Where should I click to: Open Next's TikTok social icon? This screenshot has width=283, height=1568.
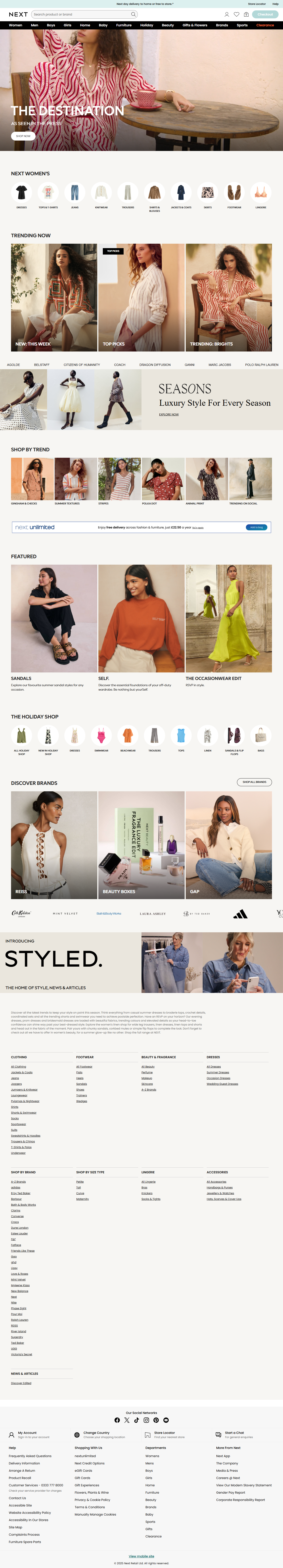coord(136,1420)
